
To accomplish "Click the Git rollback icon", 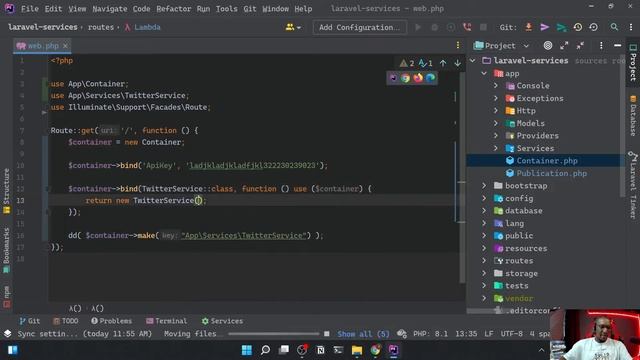I will point(593,27).
